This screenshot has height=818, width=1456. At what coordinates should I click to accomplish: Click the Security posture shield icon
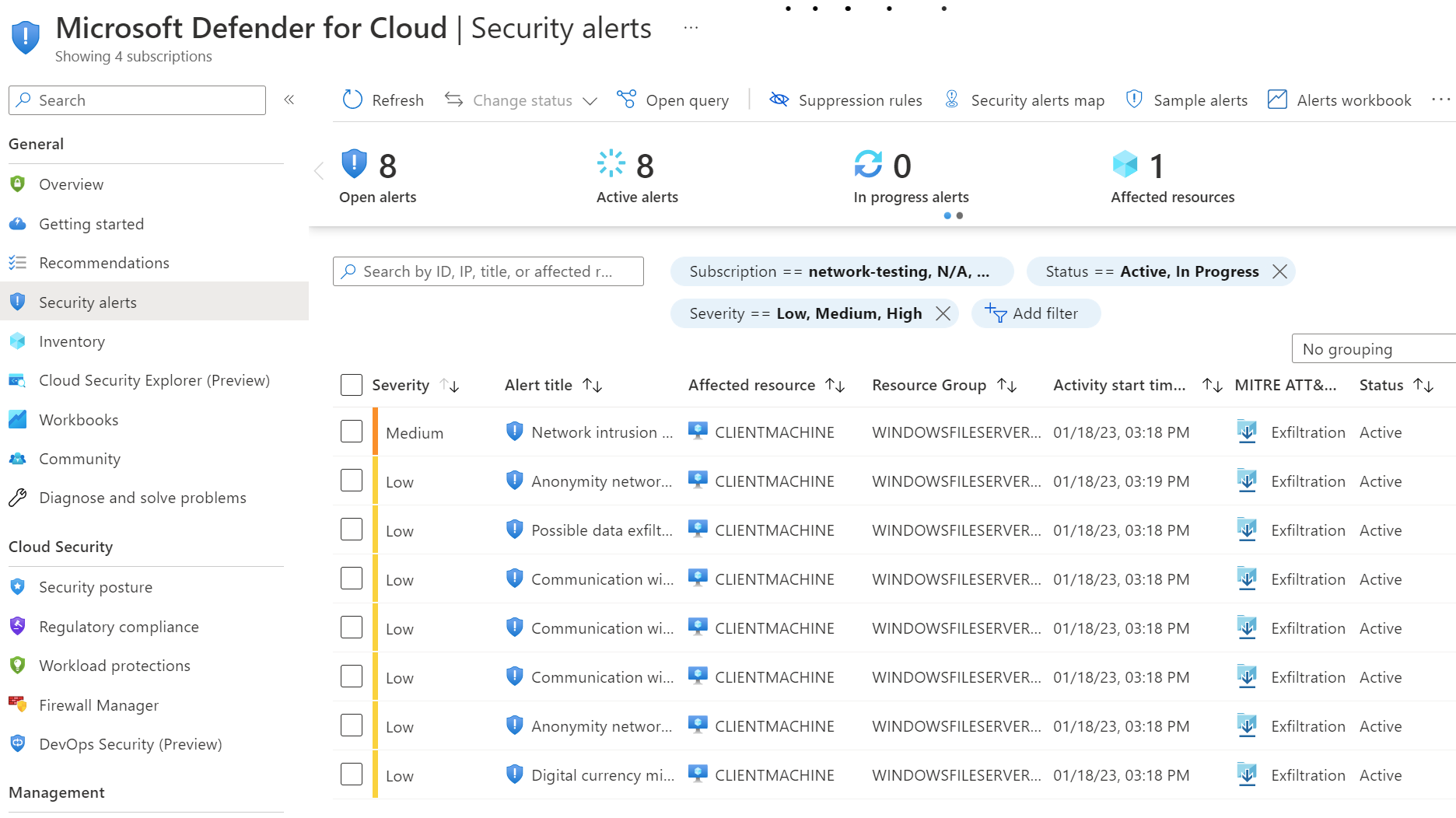point(17,587)
